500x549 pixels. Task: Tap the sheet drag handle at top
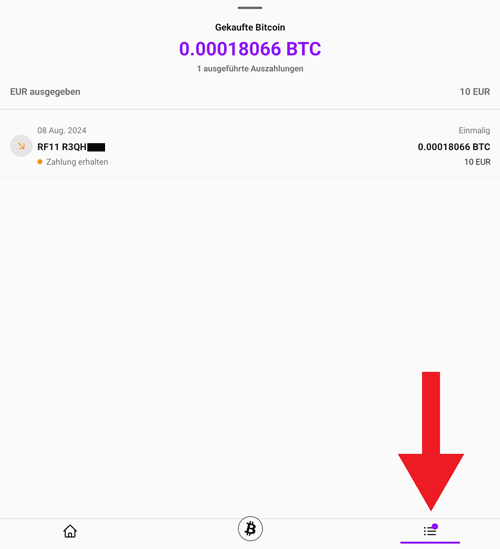(250, 8)
